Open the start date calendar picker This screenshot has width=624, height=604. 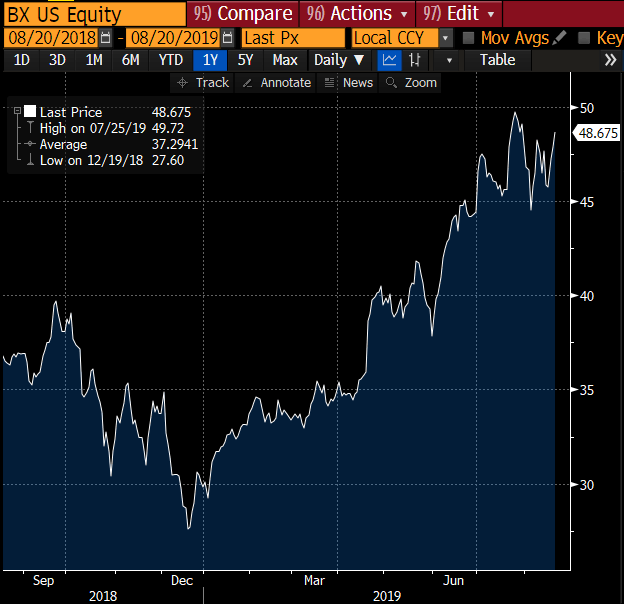tap(106, 38)
